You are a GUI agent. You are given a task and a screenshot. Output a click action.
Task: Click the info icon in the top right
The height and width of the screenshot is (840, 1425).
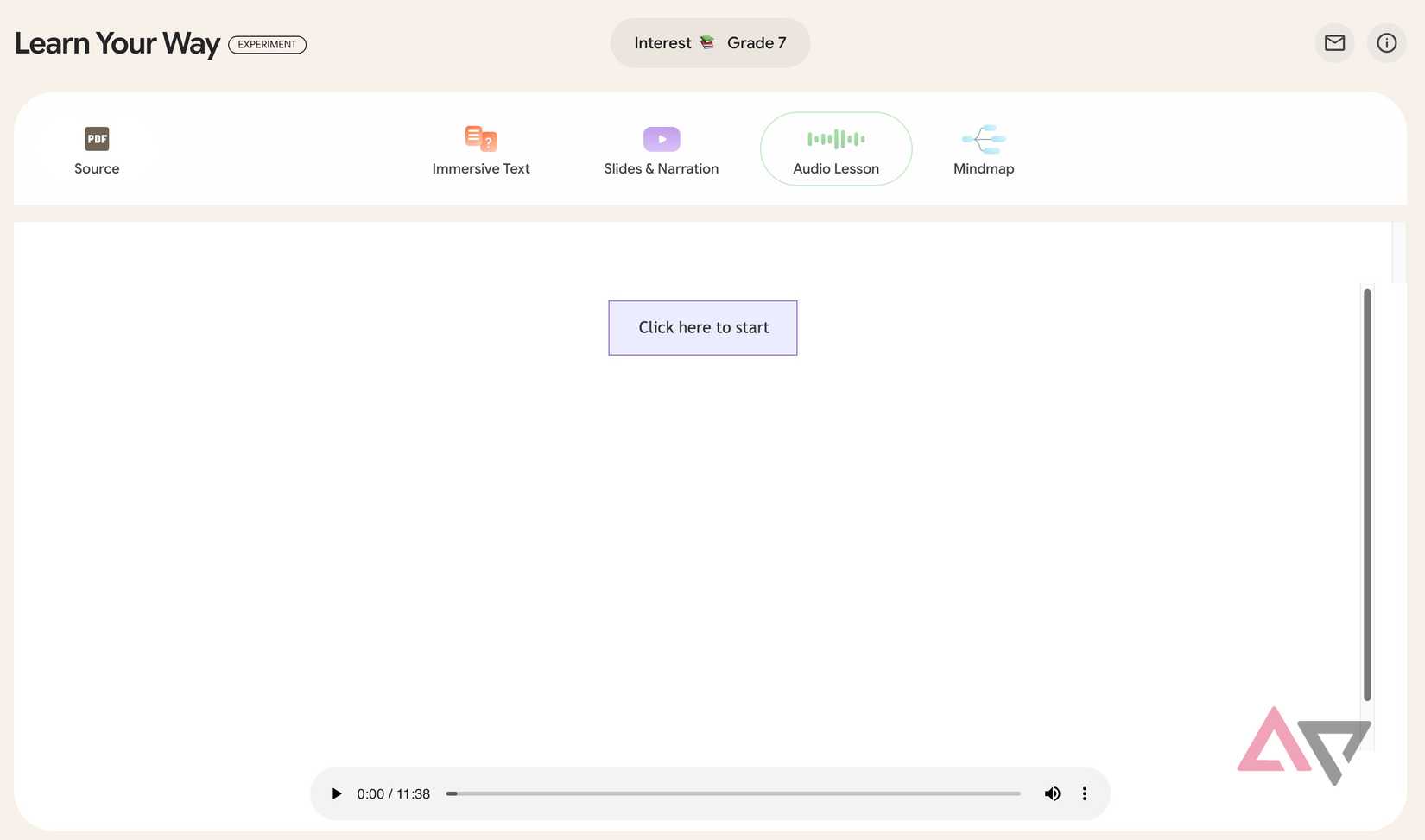[1386, 42]
